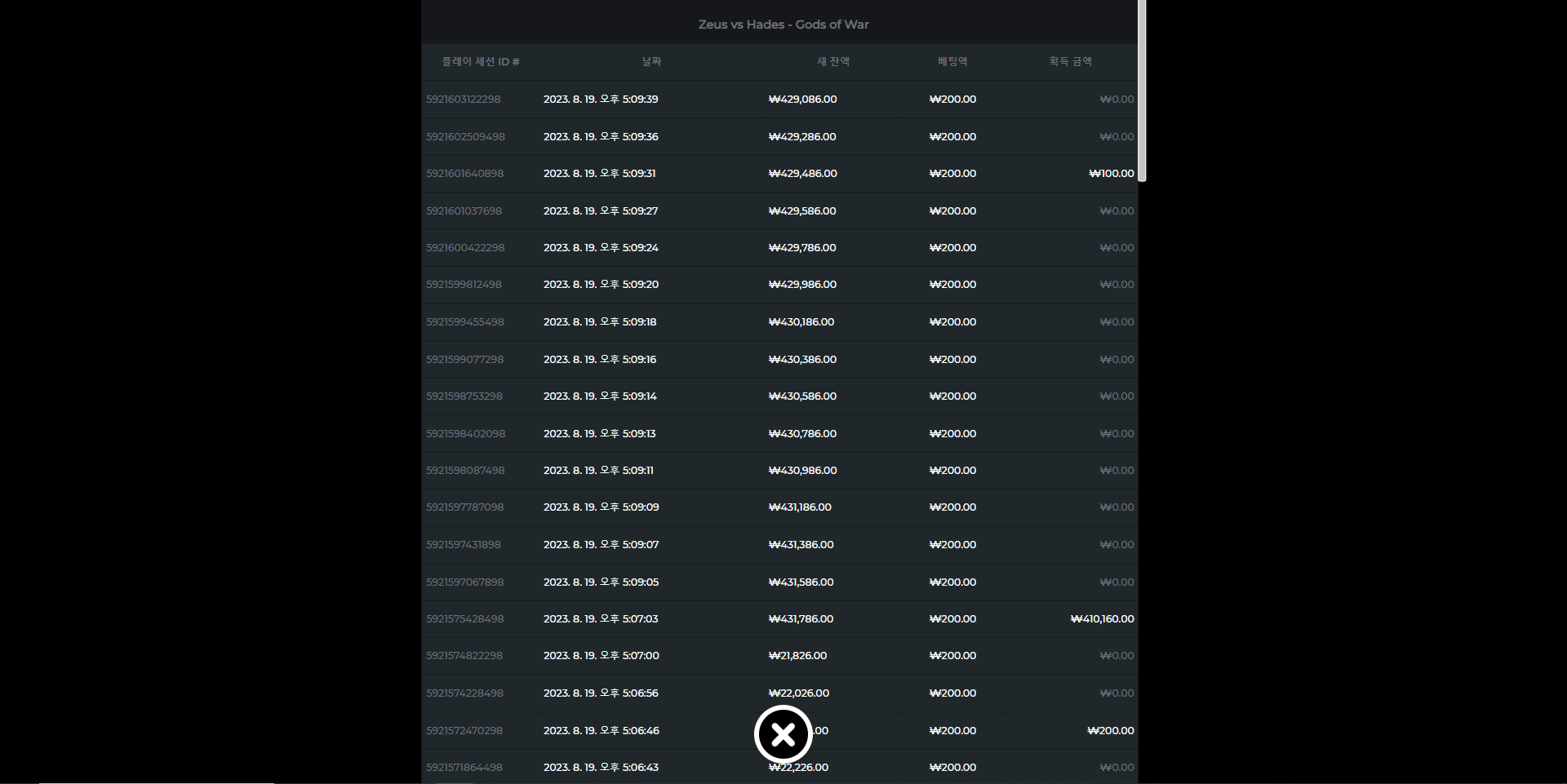Click the 날짜 column header
This screenshot has height=784, width=1567.
[651, 62]
